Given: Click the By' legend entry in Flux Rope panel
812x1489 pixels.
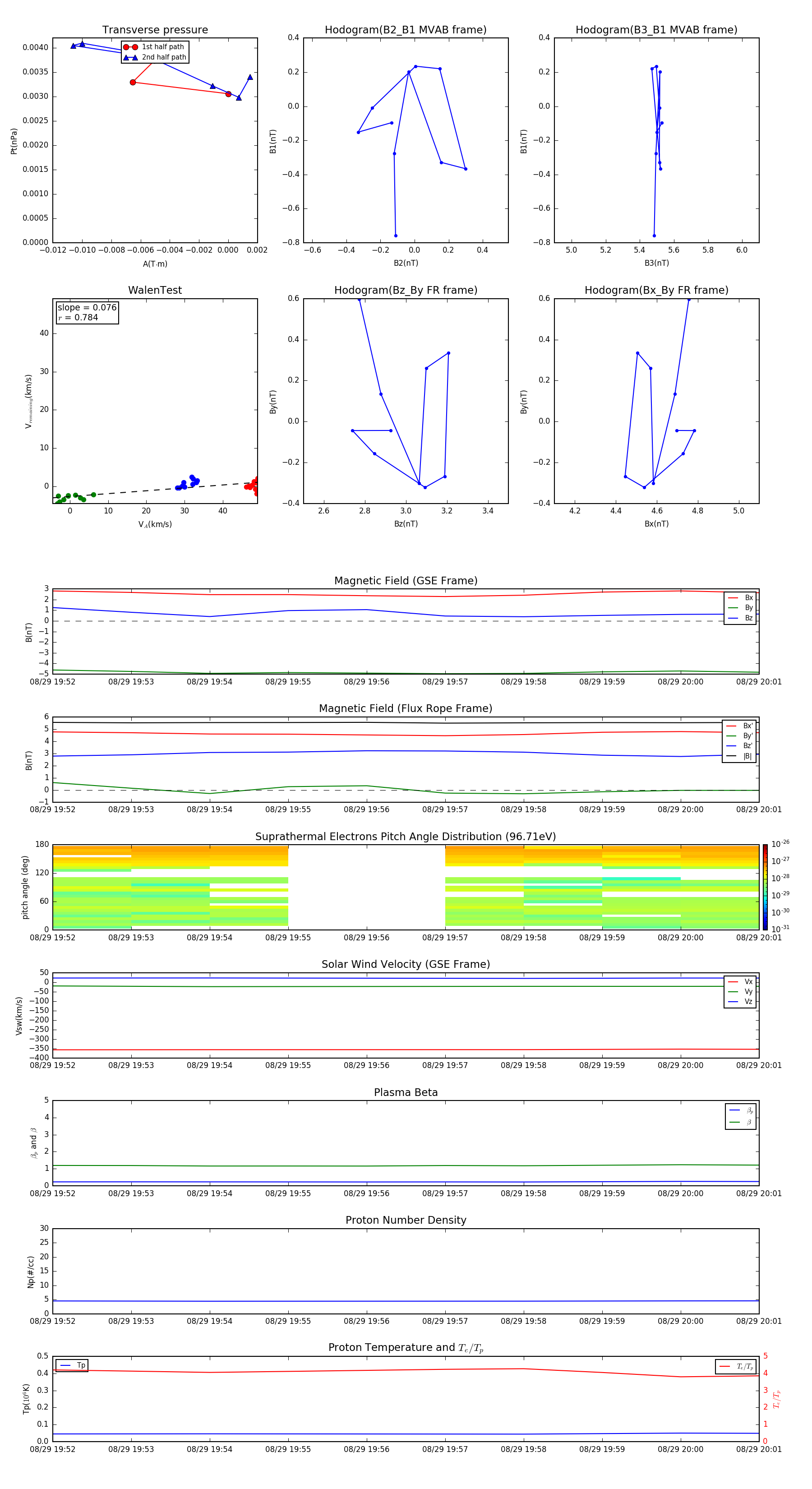Looking at the screenshot, I should pos(739,736).
